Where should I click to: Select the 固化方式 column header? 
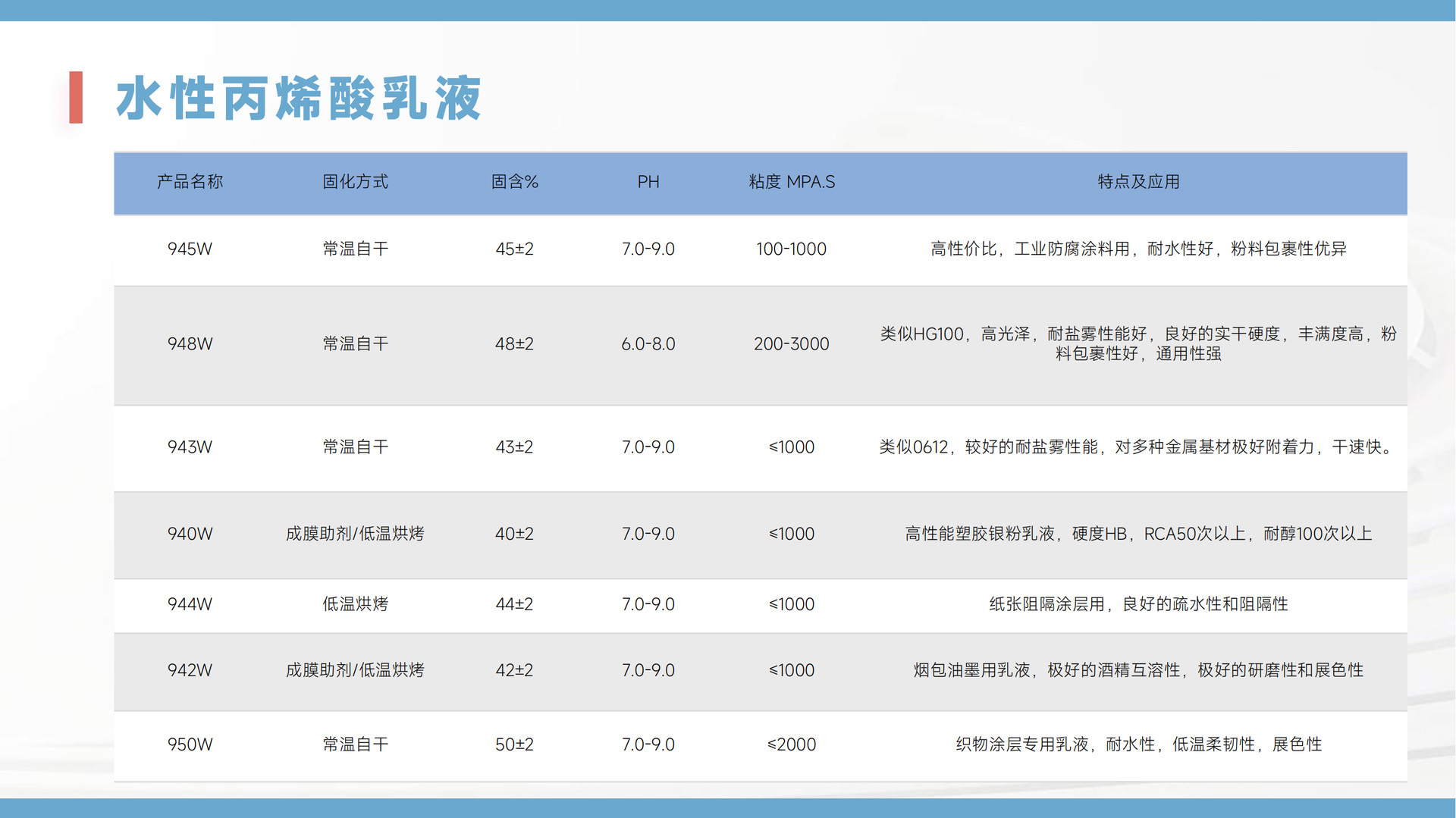[355, 182]
